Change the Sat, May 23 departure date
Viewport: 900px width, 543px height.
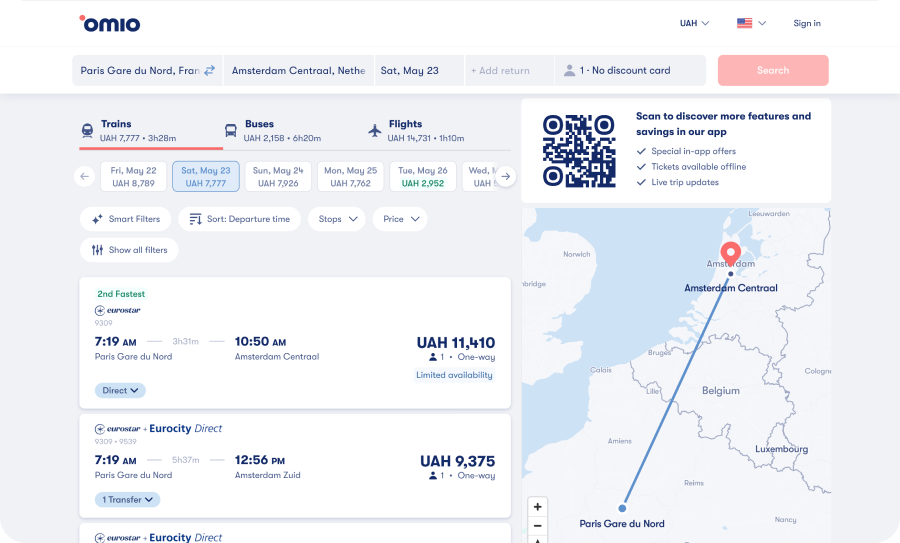pos(420,70)
